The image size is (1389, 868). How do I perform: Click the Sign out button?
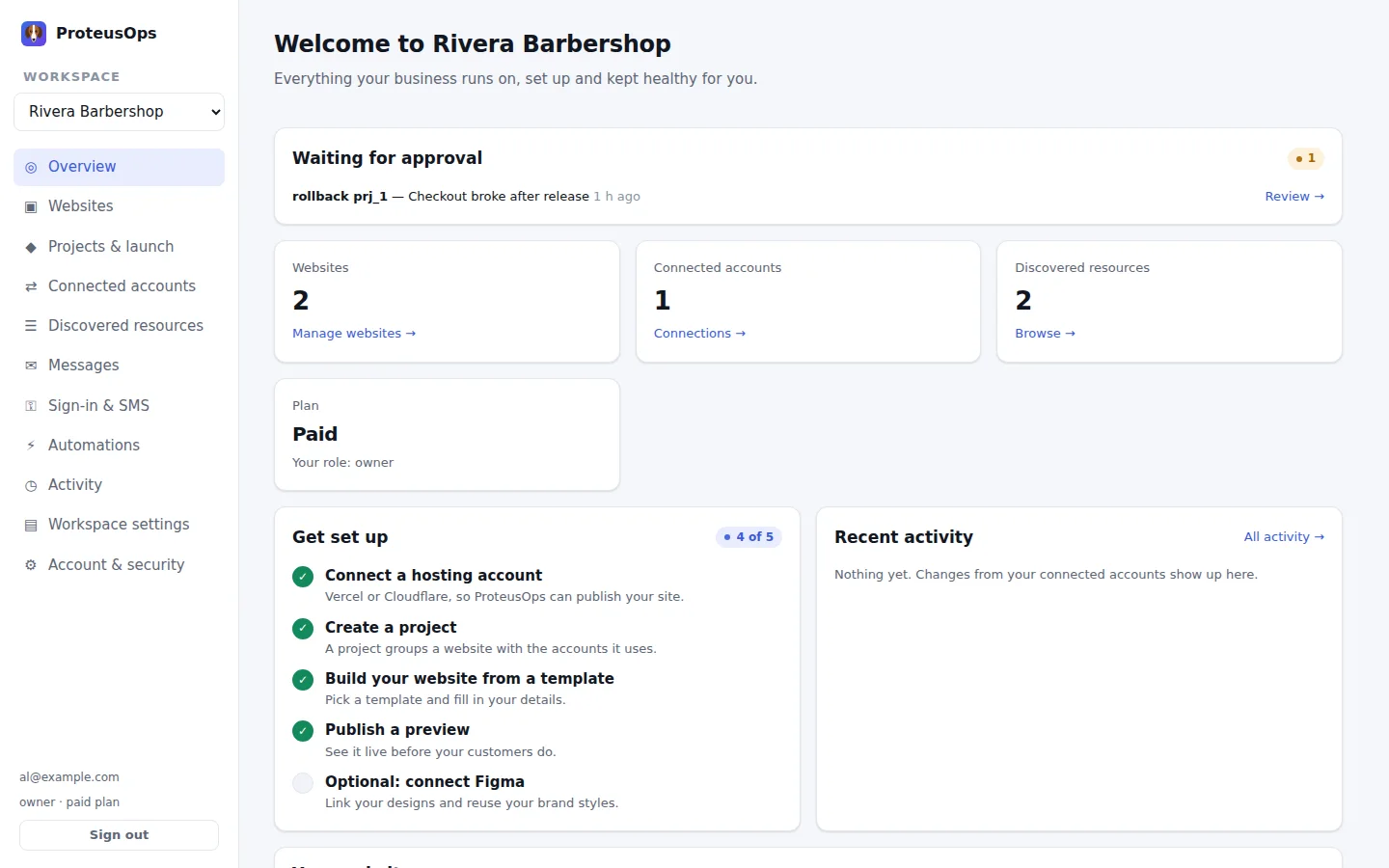[119, 835]
